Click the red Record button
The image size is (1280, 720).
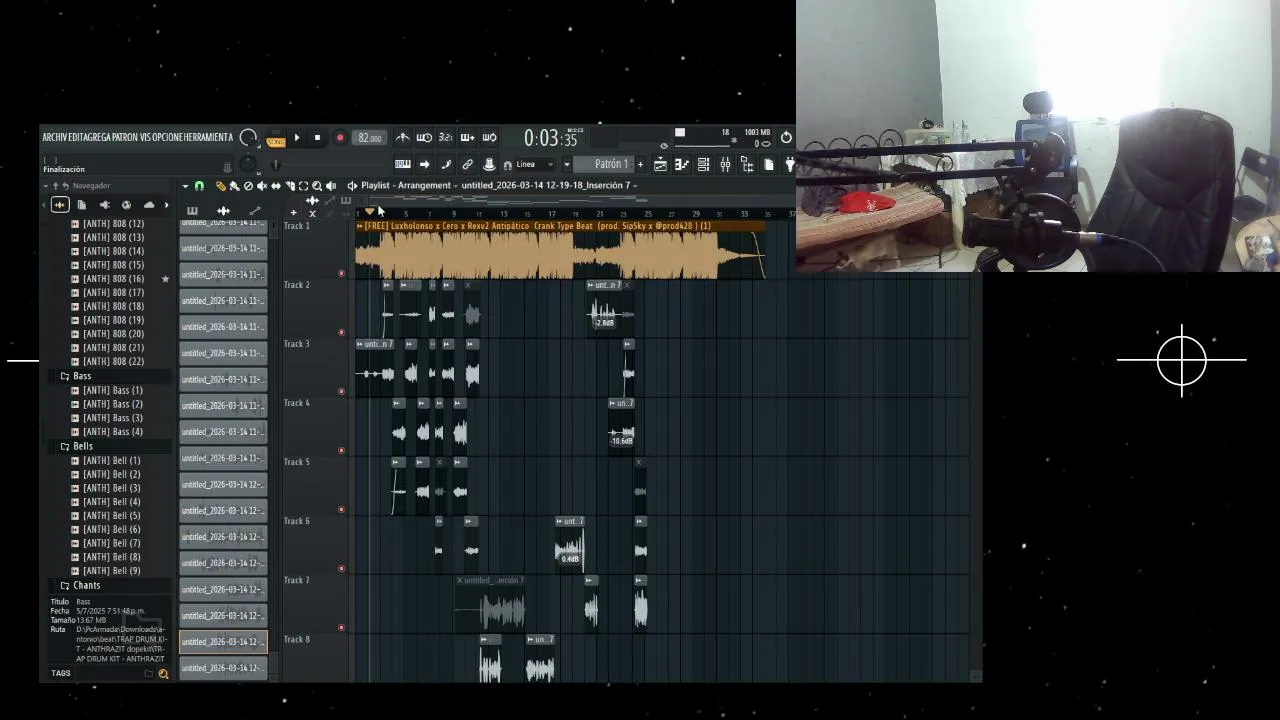340,138
